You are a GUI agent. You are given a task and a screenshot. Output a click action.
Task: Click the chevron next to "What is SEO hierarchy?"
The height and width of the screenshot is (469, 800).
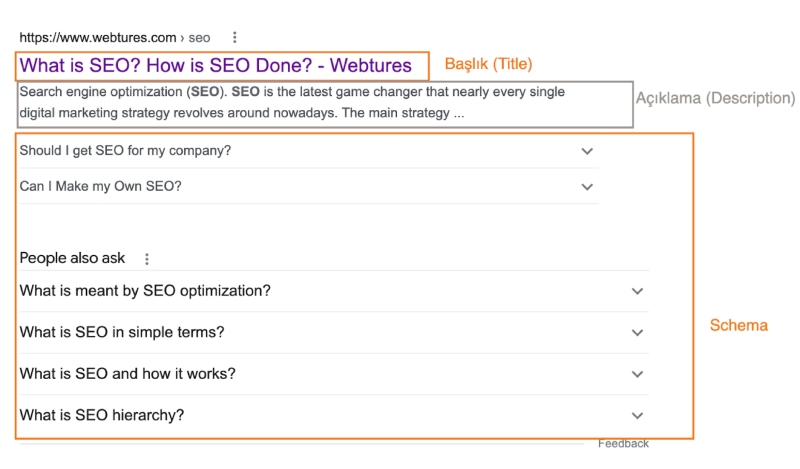pos(638,416)
